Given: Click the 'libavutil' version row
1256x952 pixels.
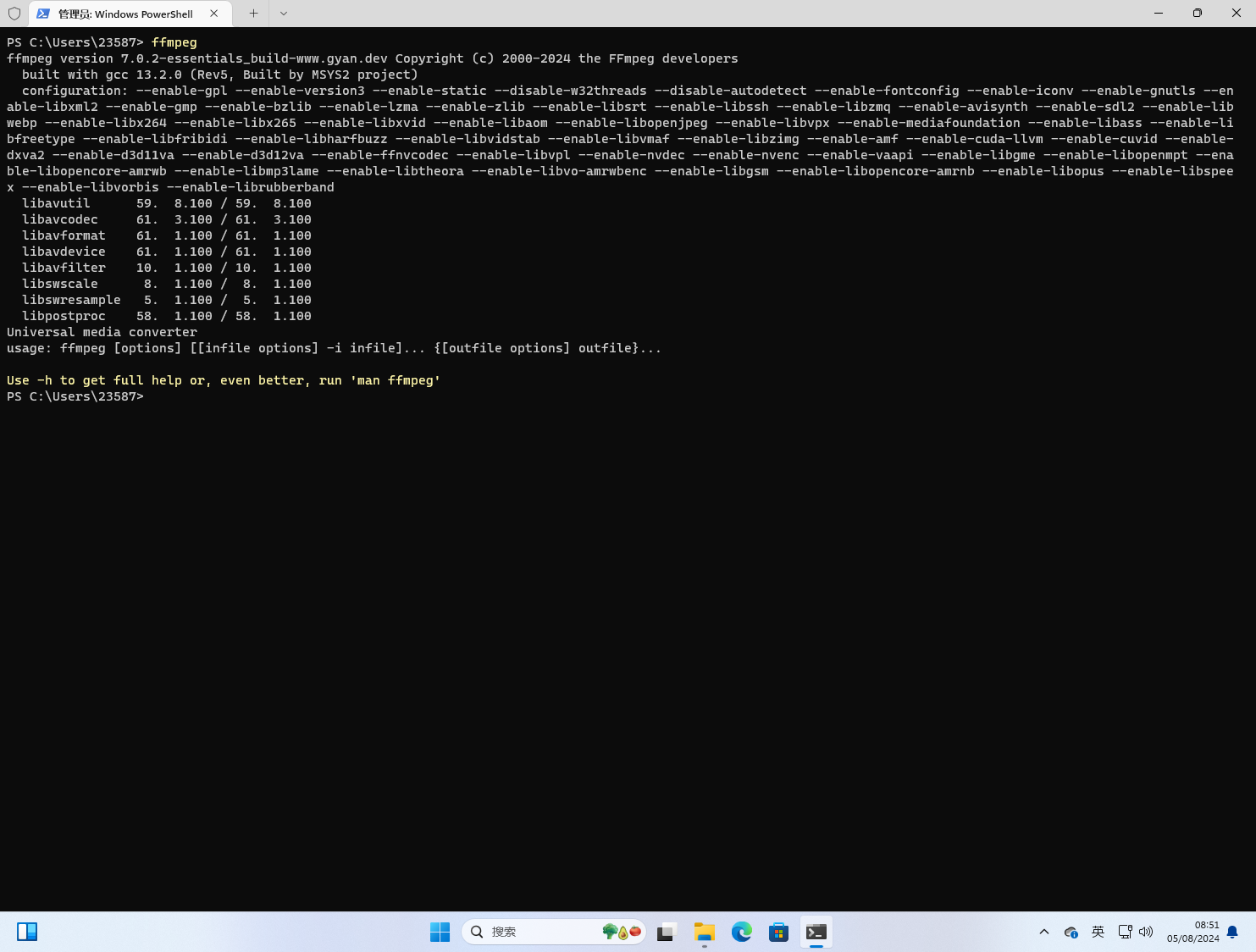Looking at the screenshot, I should [167, 203].
